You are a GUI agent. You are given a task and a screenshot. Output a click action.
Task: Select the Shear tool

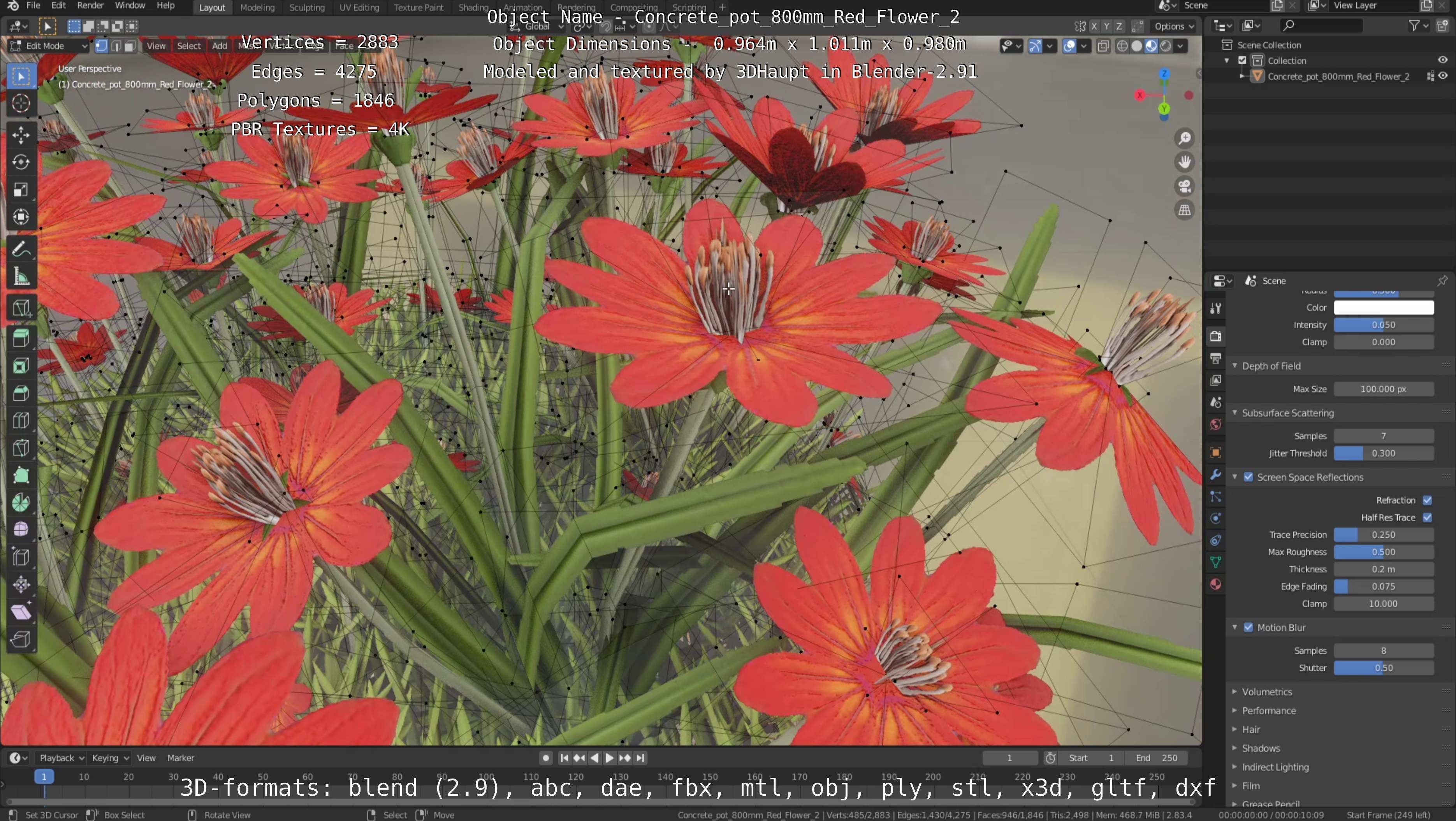[x=21, y=612]
